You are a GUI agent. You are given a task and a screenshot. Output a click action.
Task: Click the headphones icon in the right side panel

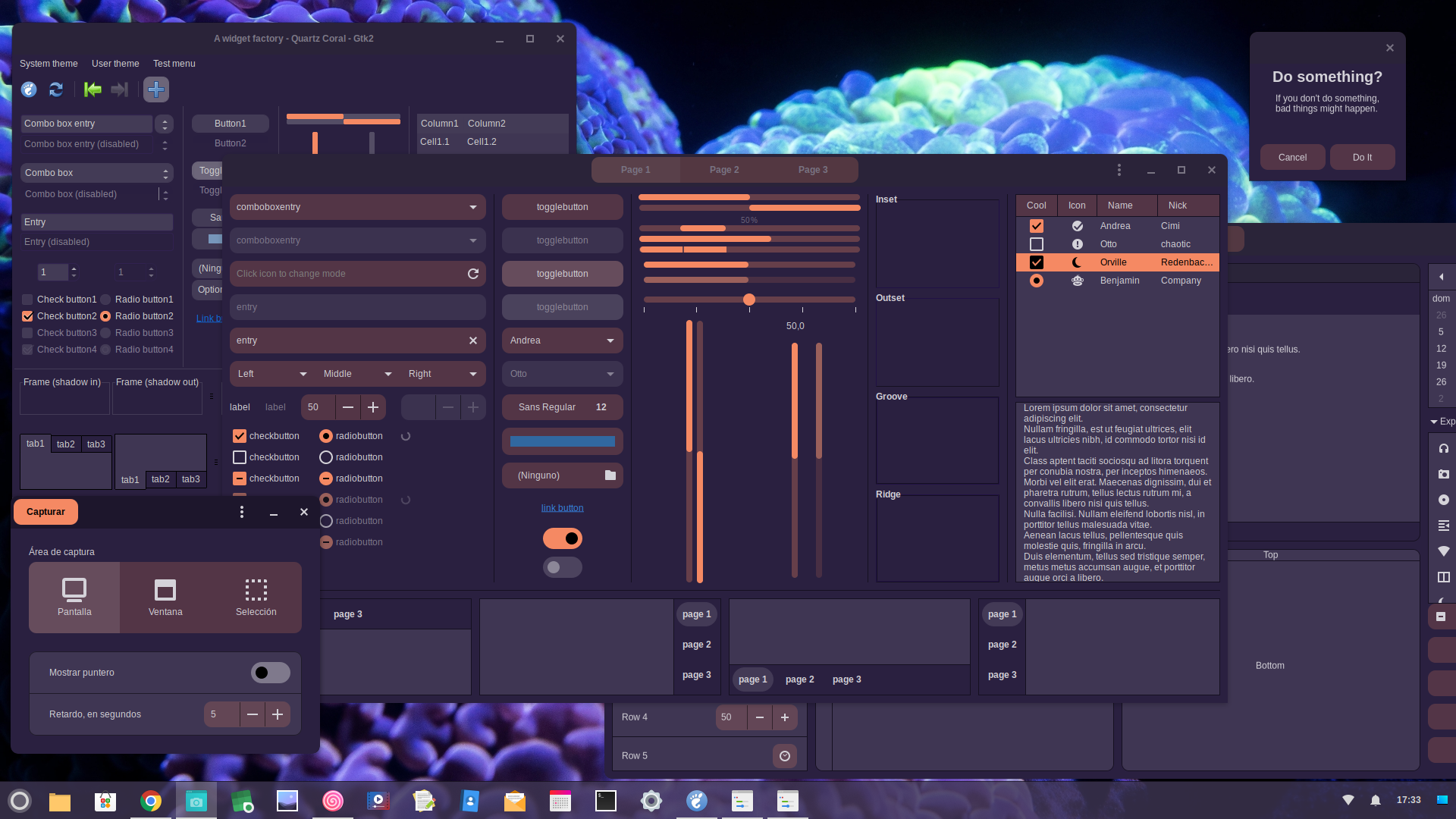click(1444, 448)
